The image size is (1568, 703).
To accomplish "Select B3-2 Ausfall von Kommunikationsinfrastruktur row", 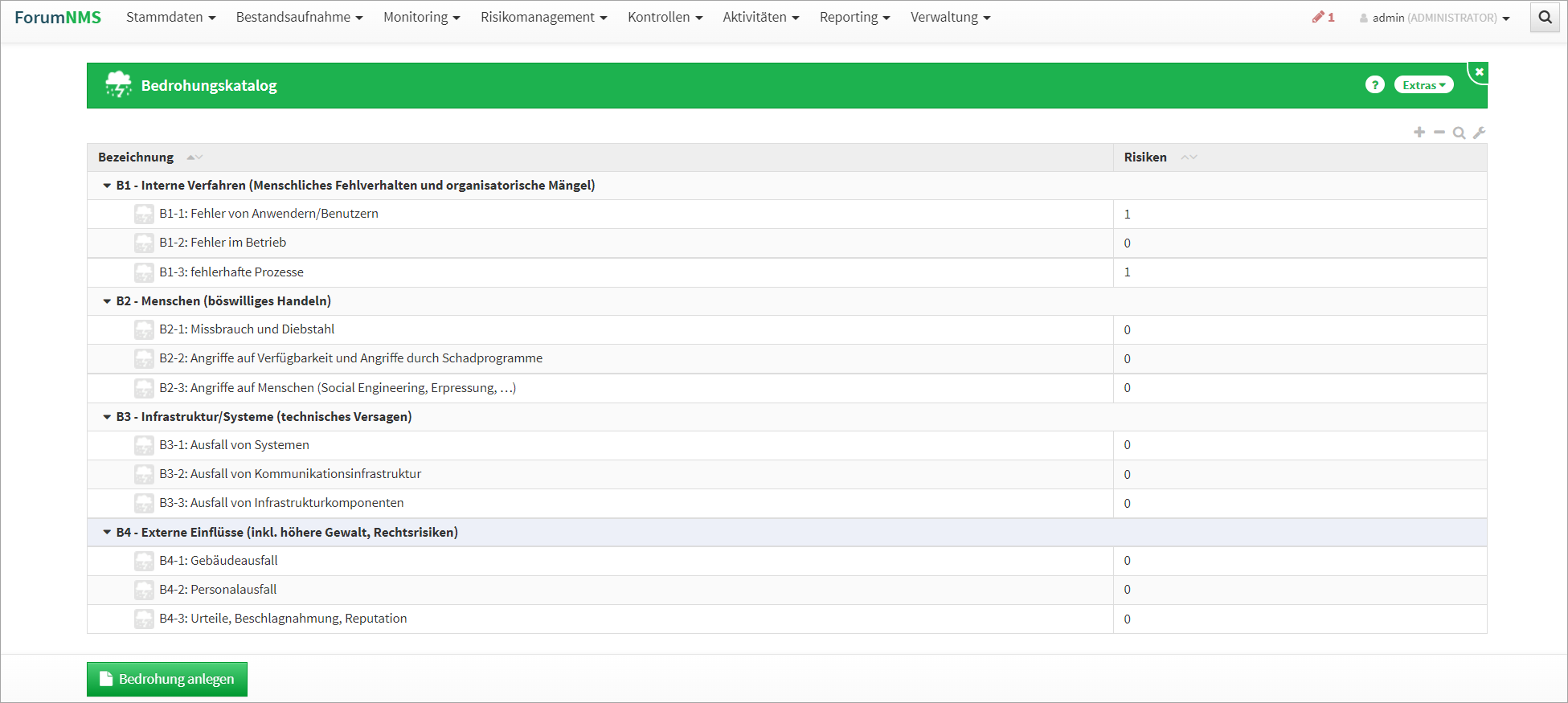I will (x=290, y=474).
